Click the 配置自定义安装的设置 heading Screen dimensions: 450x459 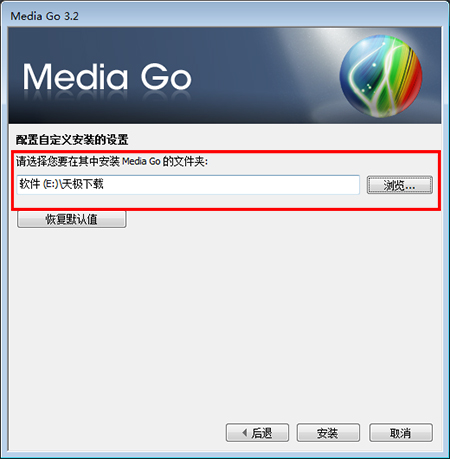(72, 140)
